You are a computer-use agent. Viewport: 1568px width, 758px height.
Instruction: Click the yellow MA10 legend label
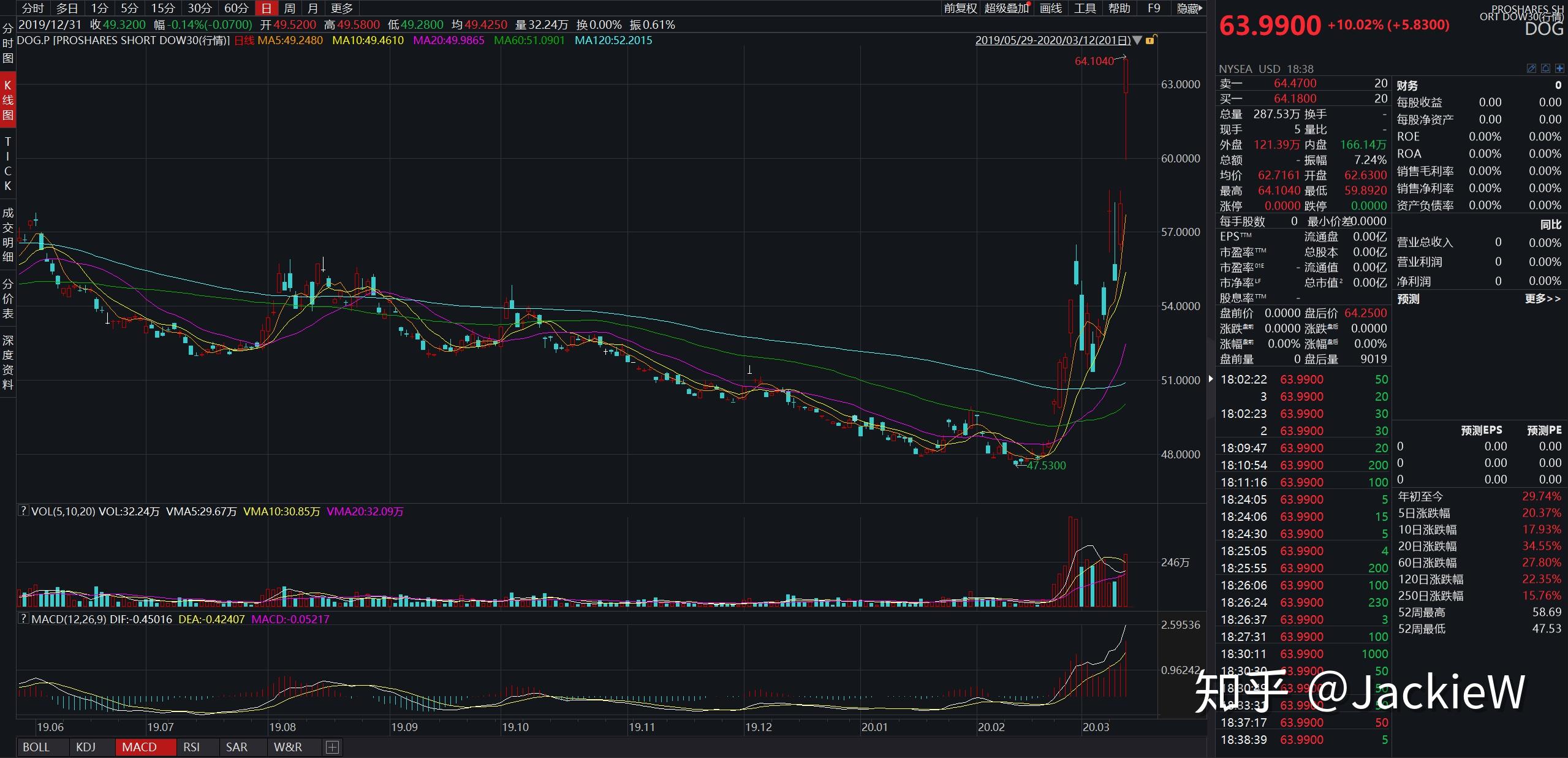coord(368,40)
